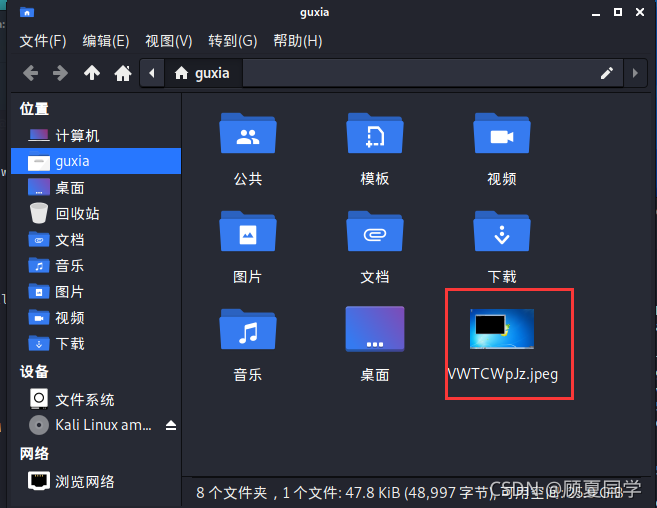
Task: Click the path bar left scroll arrow
Action: click(152, 73)
